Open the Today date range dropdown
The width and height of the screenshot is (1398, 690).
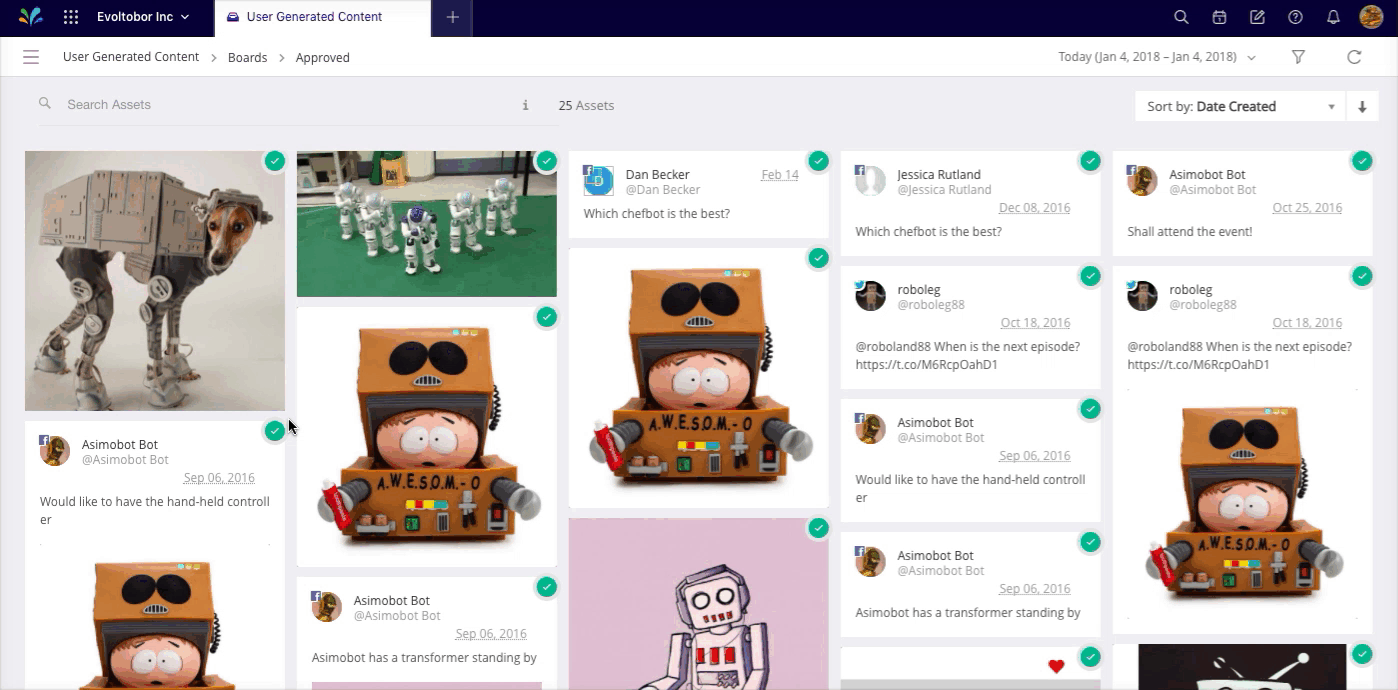click(1157, 57)
